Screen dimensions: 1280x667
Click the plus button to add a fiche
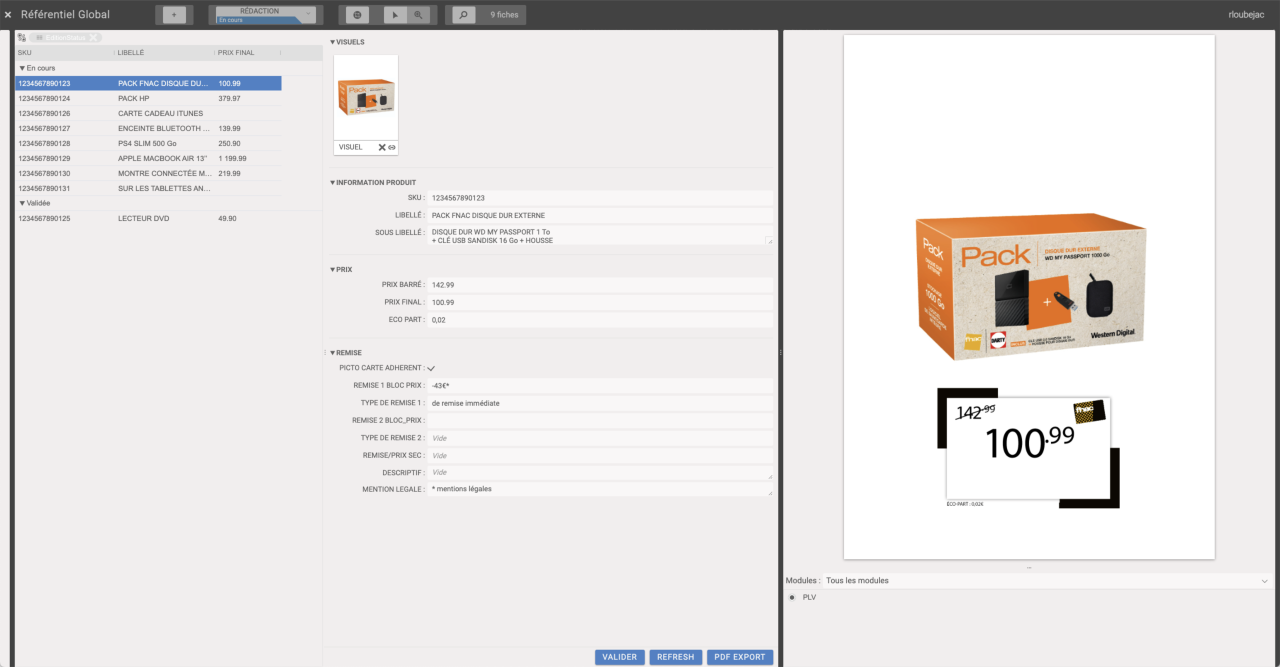[175, 15]
